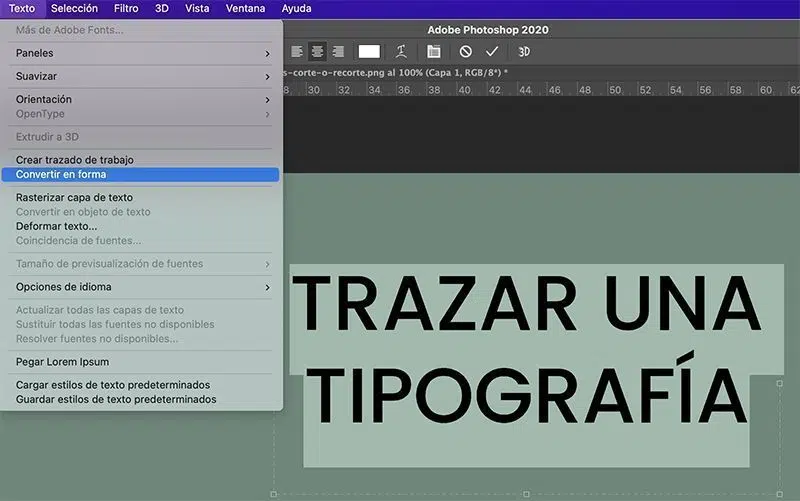Image resolution: width=800 pixels, height=501 pixels.
Task: Click the left align text icon
Action: point(297,52)
